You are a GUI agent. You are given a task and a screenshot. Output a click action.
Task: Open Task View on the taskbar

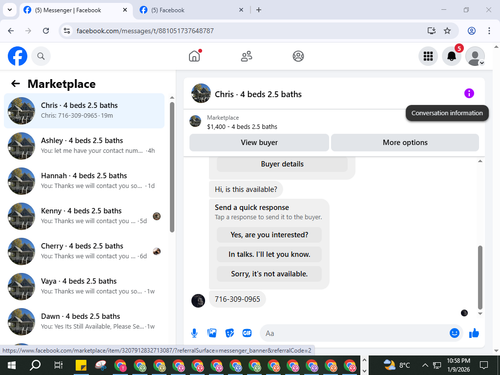pos(58,365)
